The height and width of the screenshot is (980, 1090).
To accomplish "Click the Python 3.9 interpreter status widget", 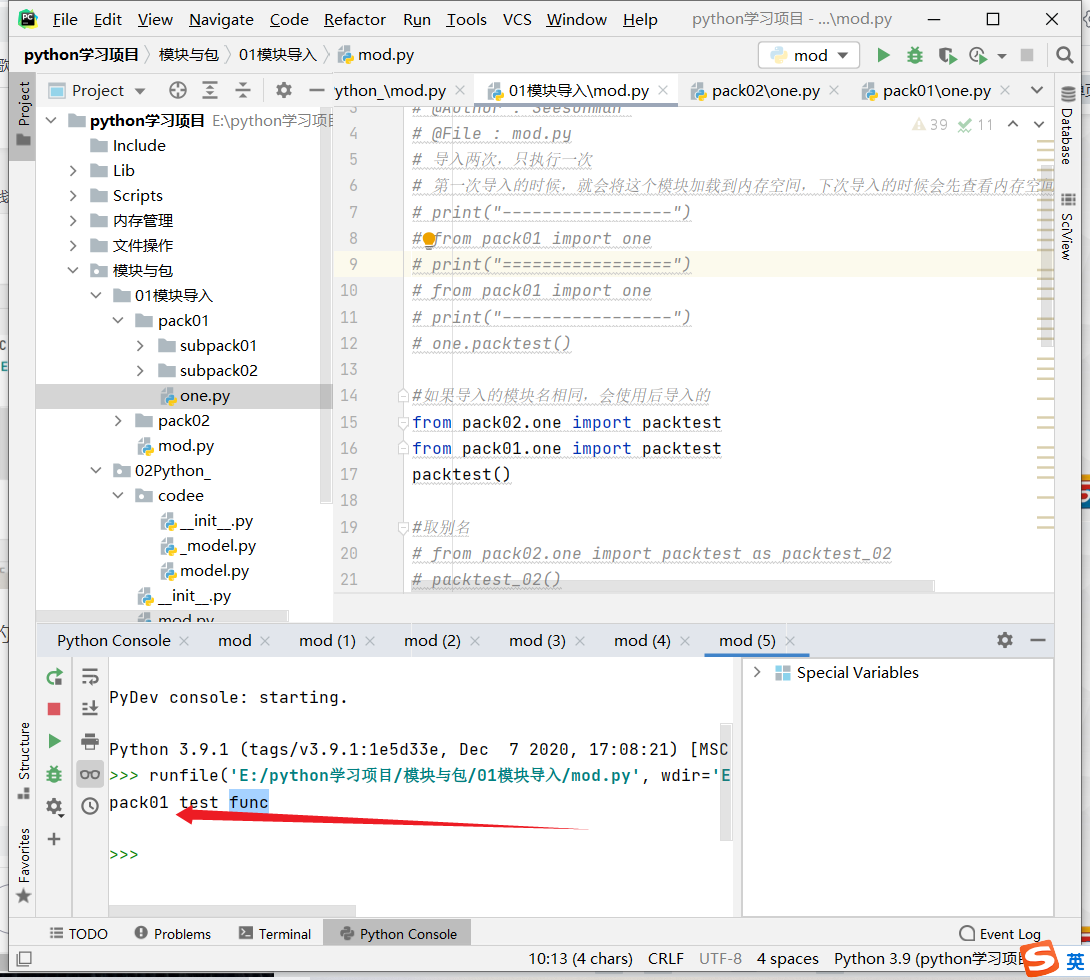I will pyautogui.click(x=928, y=958).
